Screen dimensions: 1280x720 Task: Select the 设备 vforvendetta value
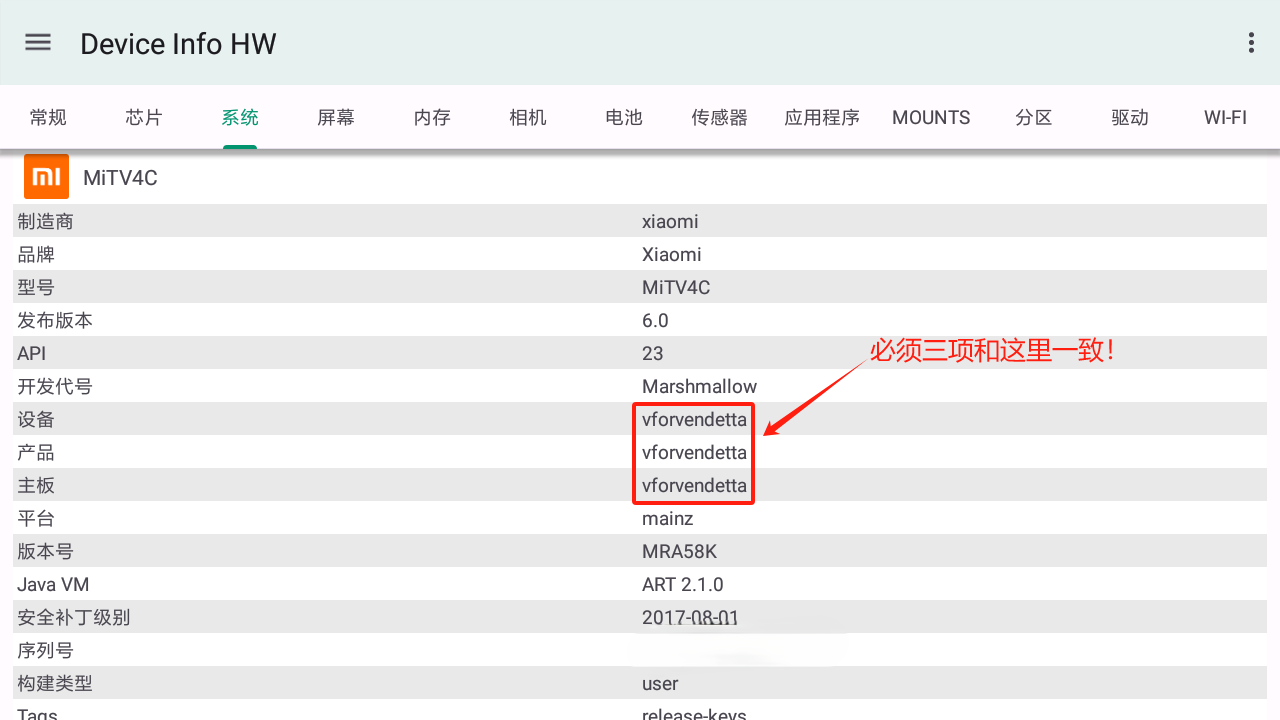[x=694, y=419]
